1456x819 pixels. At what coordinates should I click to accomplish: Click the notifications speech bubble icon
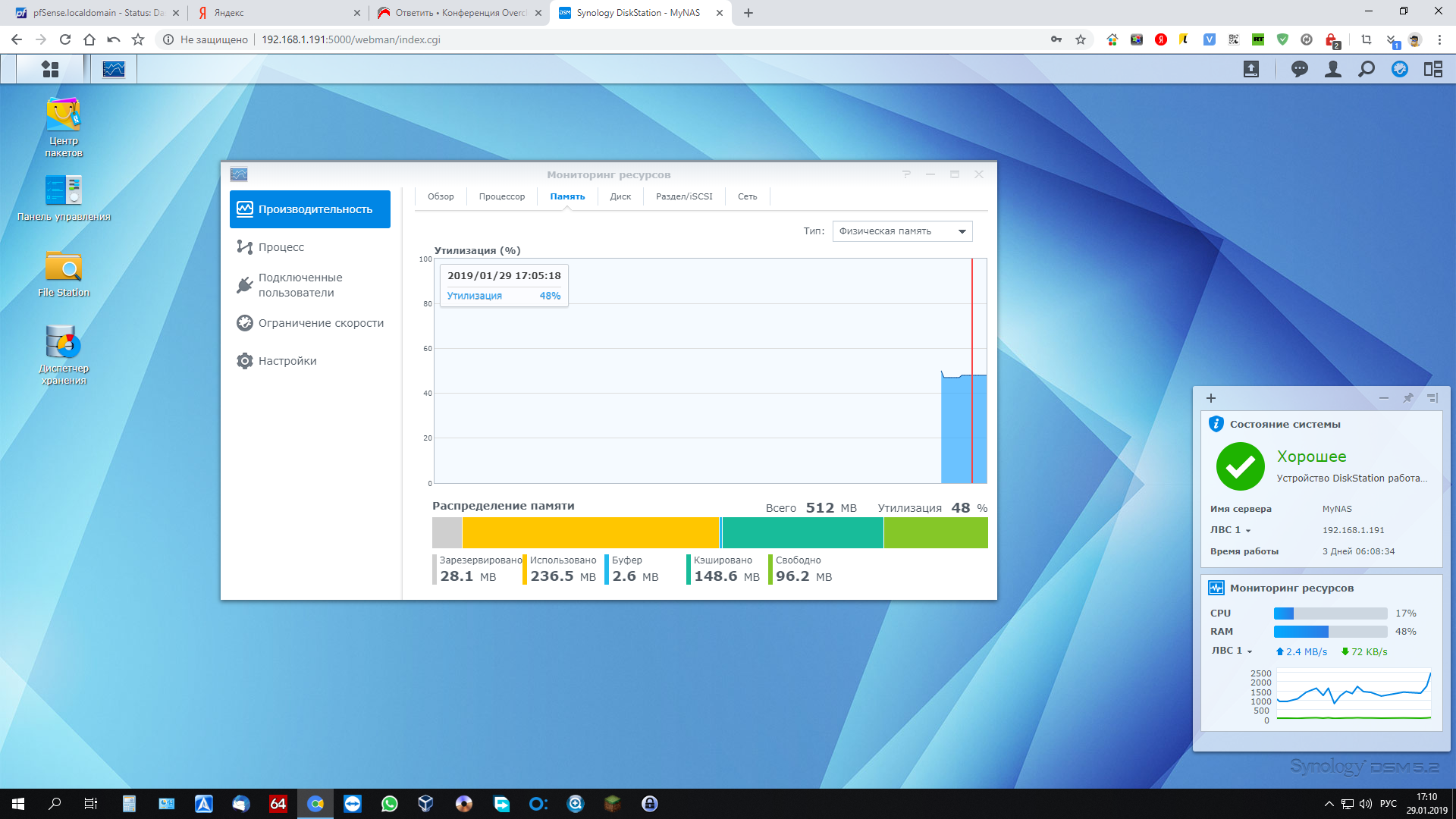click(x=1300, y=69)
